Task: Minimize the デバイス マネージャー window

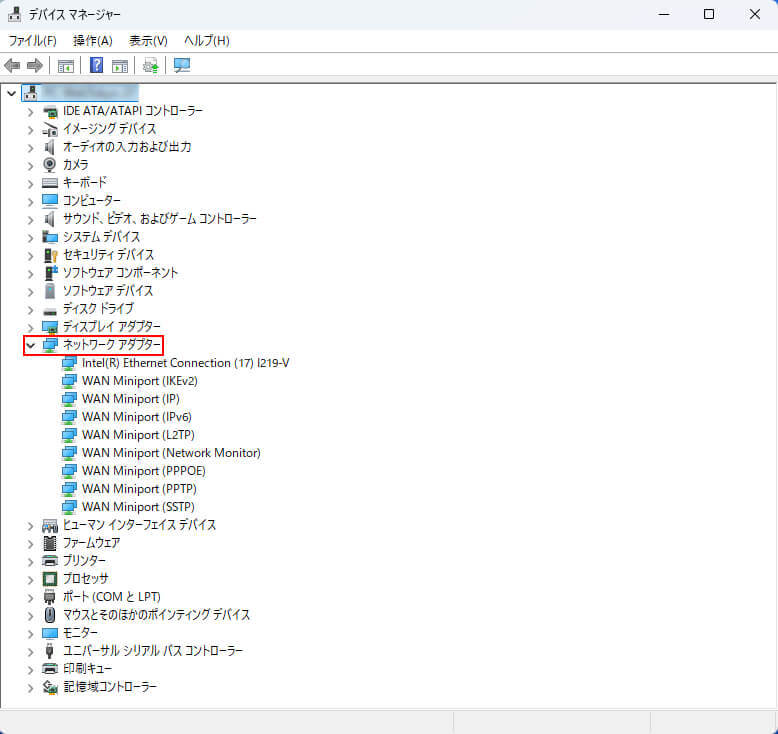Action: (x=664, y=14)
